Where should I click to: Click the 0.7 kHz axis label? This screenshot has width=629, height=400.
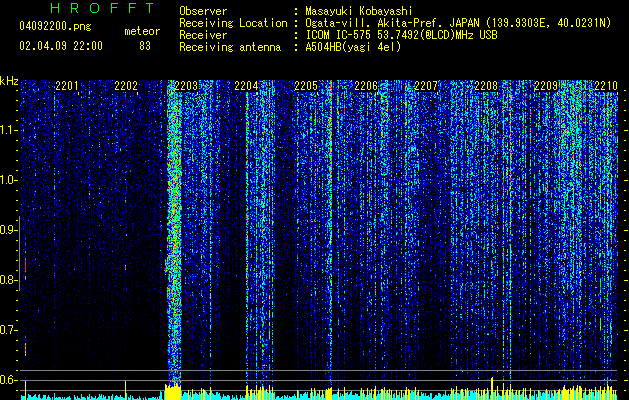pos(9,330)
